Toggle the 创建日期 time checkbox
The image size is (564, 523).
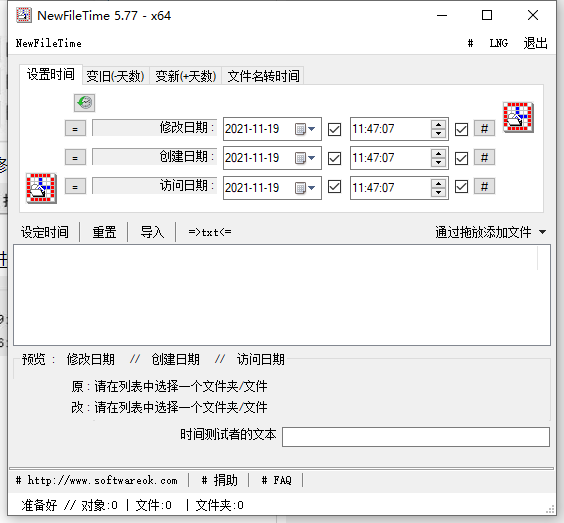coord(461,158)
